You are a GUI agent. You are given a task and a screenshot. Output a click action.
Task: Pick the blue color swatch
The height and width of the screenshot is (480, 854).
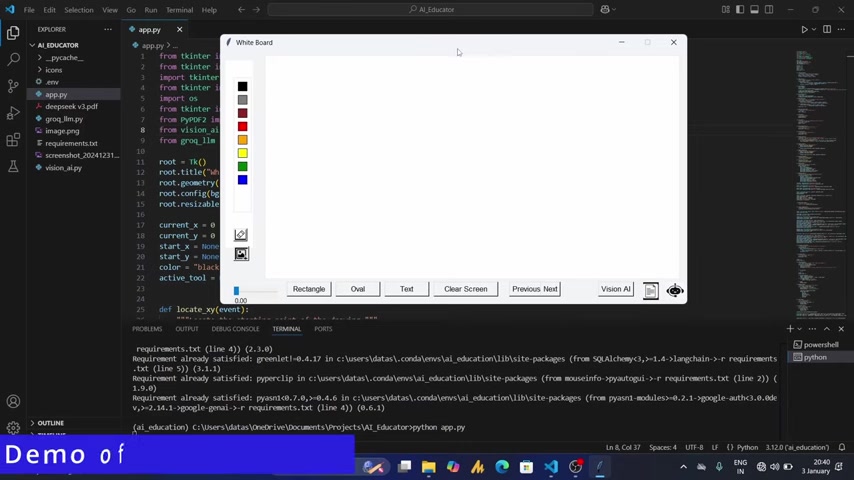pyautogui.click(x=242, y=180)
